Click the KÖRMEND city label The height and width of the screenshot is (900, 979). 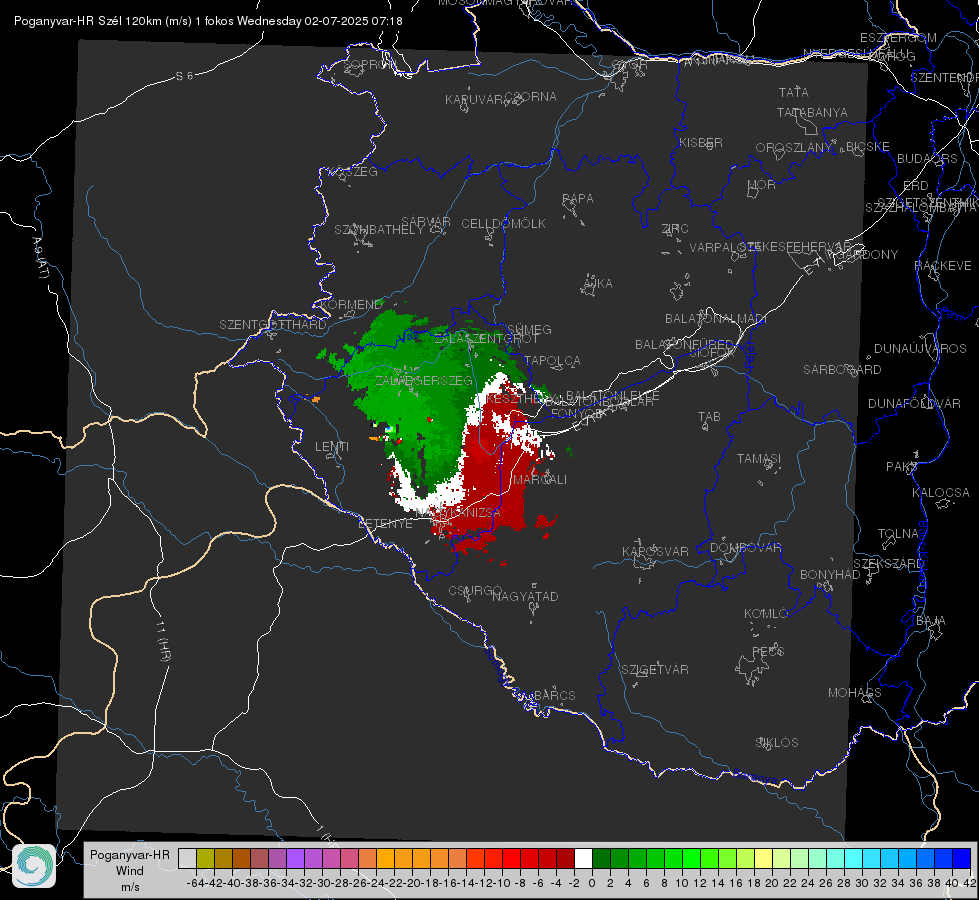point(351,305)
